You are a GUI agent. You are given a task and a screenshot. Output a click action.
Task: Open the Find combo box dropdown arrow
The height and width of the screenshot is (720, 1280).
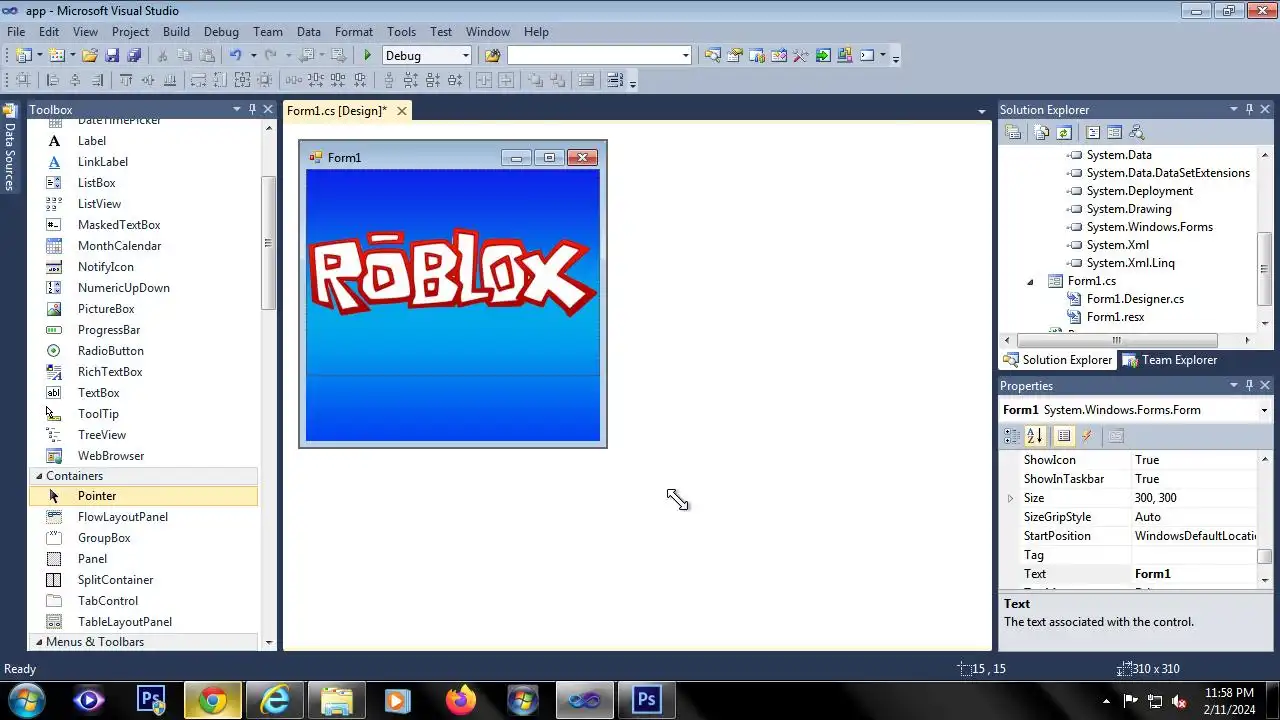coord(685,56)
